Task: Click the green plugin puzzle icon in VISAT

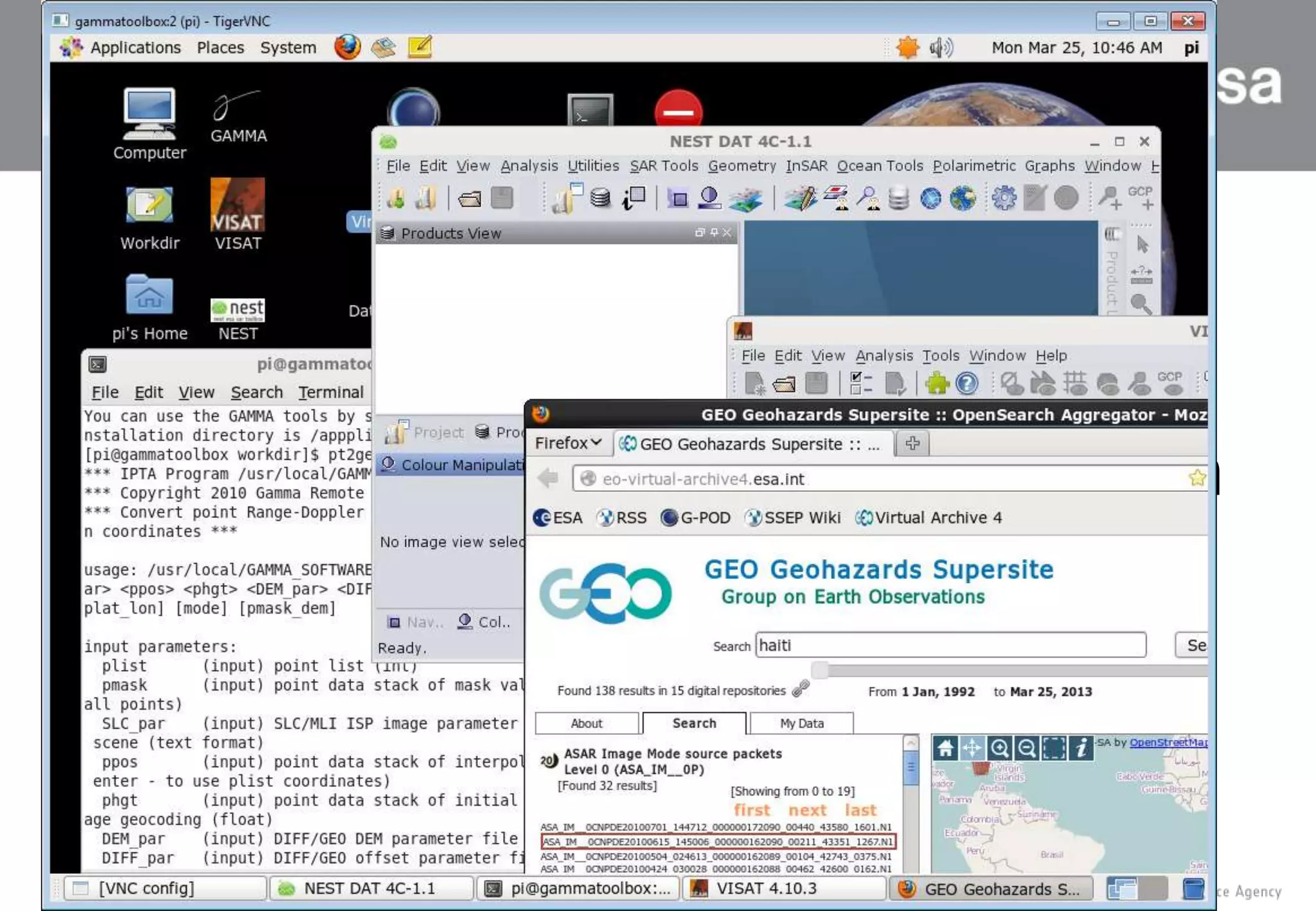Action: click(938, 384)
